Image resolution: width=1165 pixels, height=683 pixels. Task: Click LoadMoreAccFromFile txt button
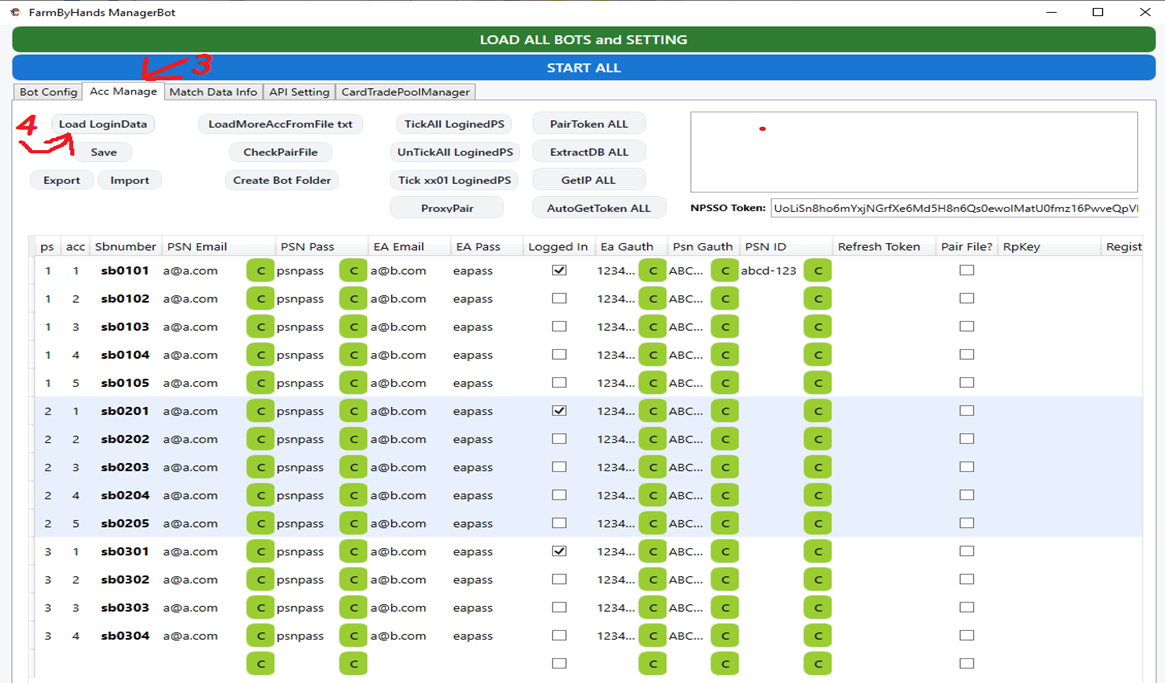(x=280, y=124)
